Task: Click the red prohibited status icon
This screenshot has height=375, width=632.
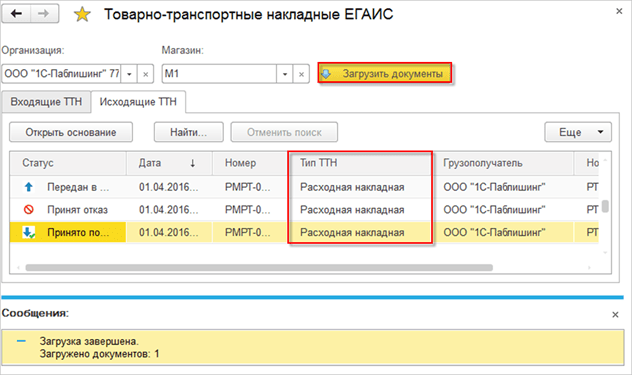Action: (x=28, y=210)
